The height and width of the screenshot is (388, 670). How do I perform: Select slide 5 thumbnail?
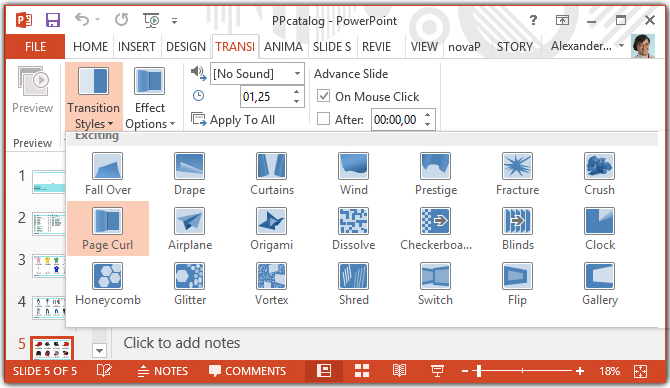(52, 349)
